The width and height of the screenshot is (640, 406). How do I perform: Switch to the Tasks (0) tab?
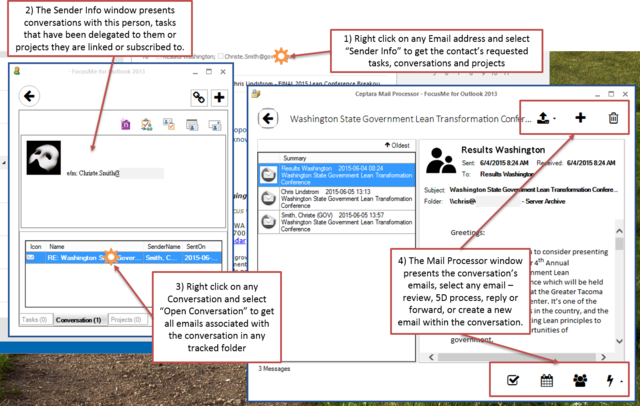coord(35,319)
